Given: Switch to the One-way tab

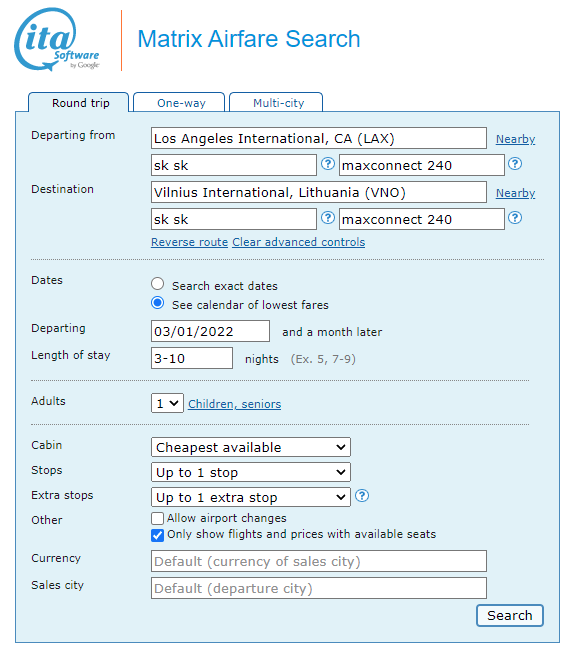Looking at the screenshot, I should pyautogui.click(x=179, y=103).
